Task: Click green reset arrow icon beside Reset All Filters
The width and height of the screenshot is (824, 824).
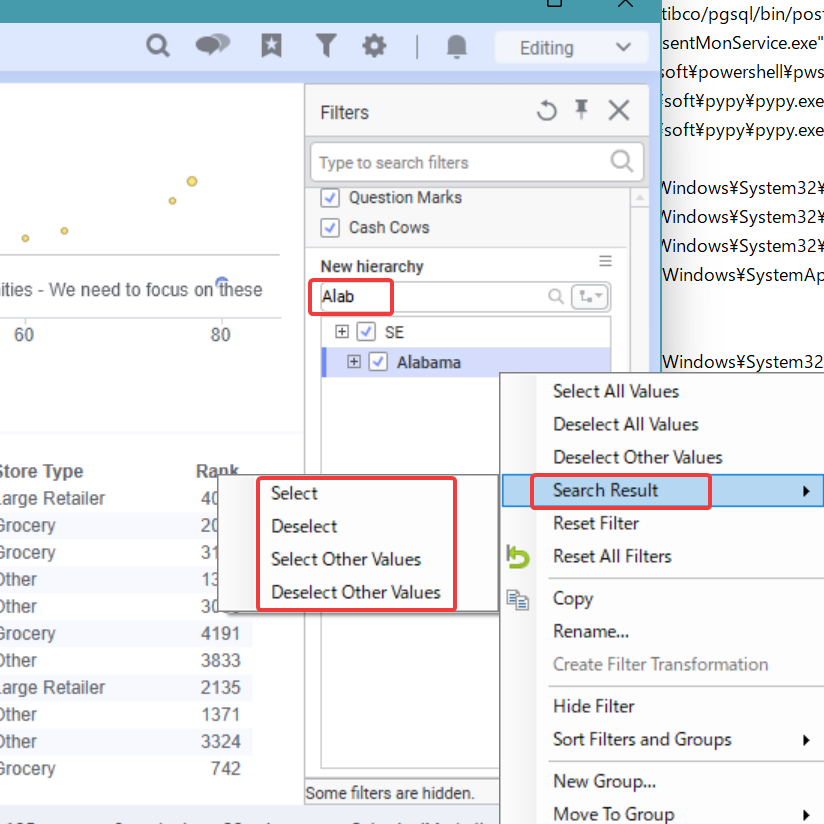Action: click(x=518, y=557)
